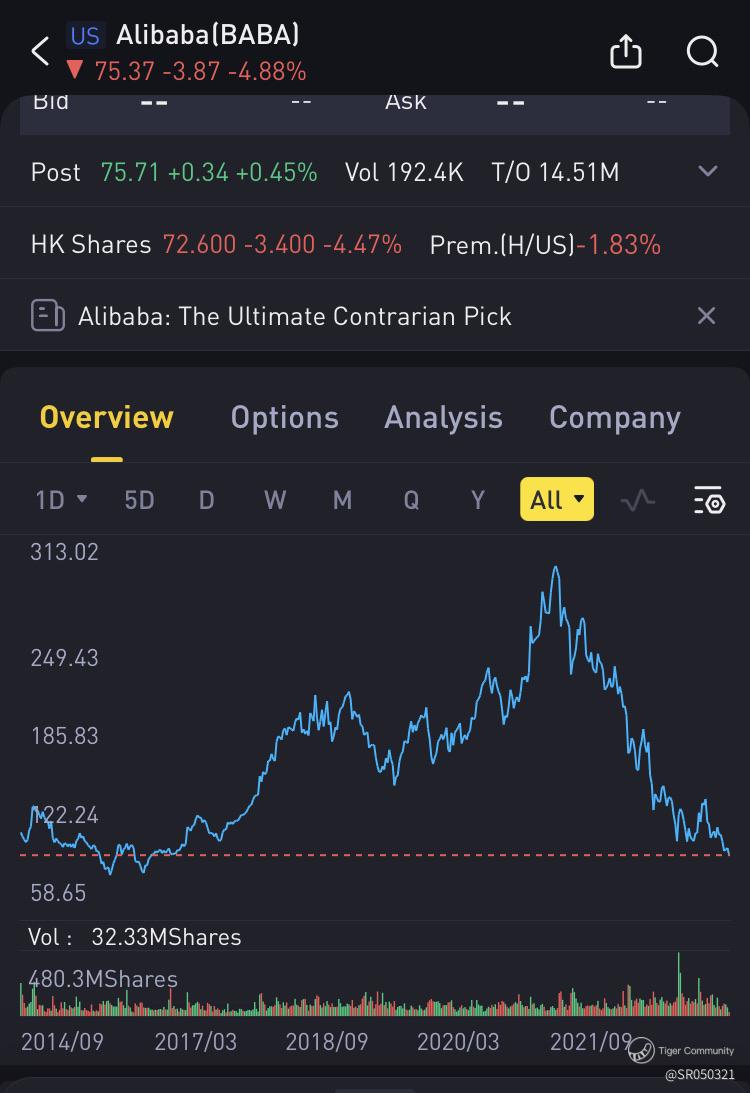The image size is (750, 1093).
Task: Dismiss the Contrarian Pick news banner
Action: 706,316
